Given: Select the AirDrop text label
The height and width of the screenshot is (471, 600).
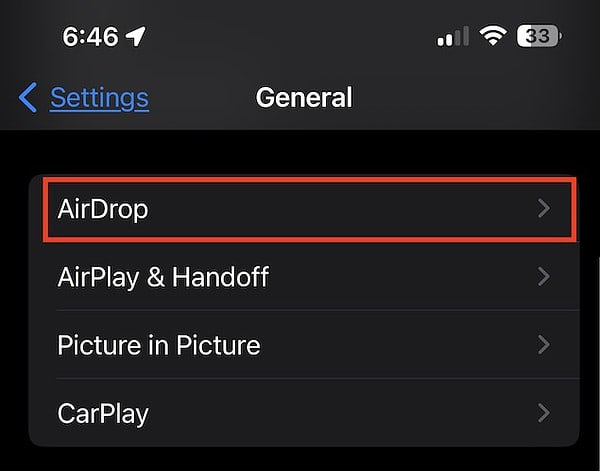Looking at the screenshot, I should point(103,209).
